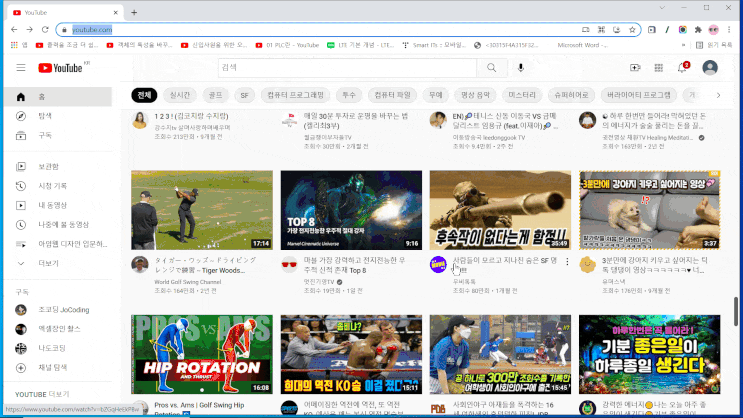The height and width of the screenshot is (418, 743).
Task: Open 시청 기록 in the sidebar
Action: [x=58, y=186]
